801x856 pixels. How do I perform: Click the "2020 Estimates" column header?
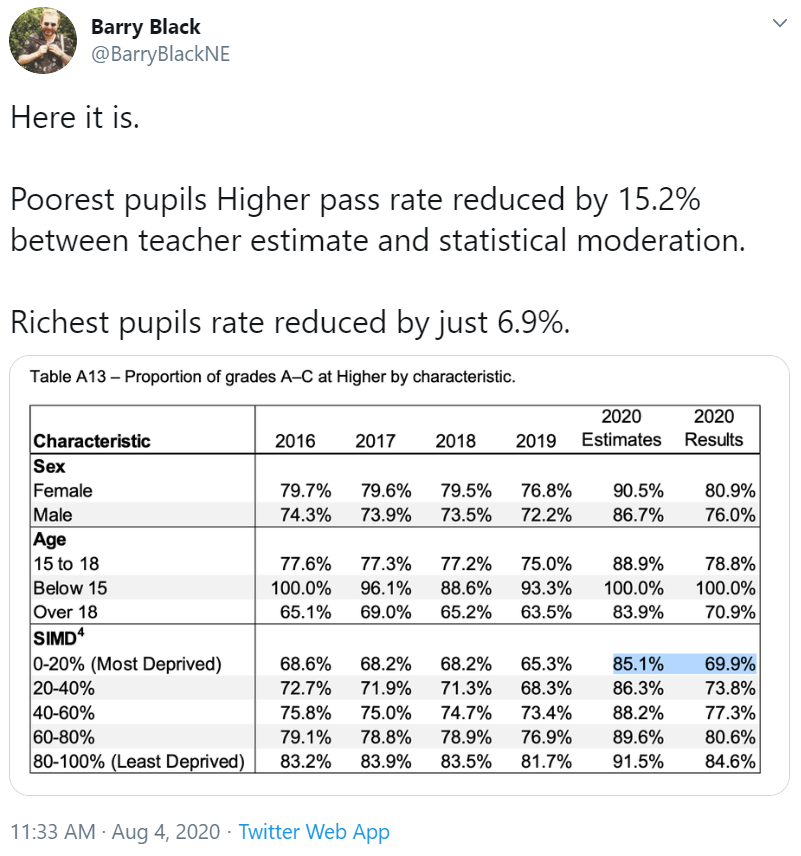[621, 428]
